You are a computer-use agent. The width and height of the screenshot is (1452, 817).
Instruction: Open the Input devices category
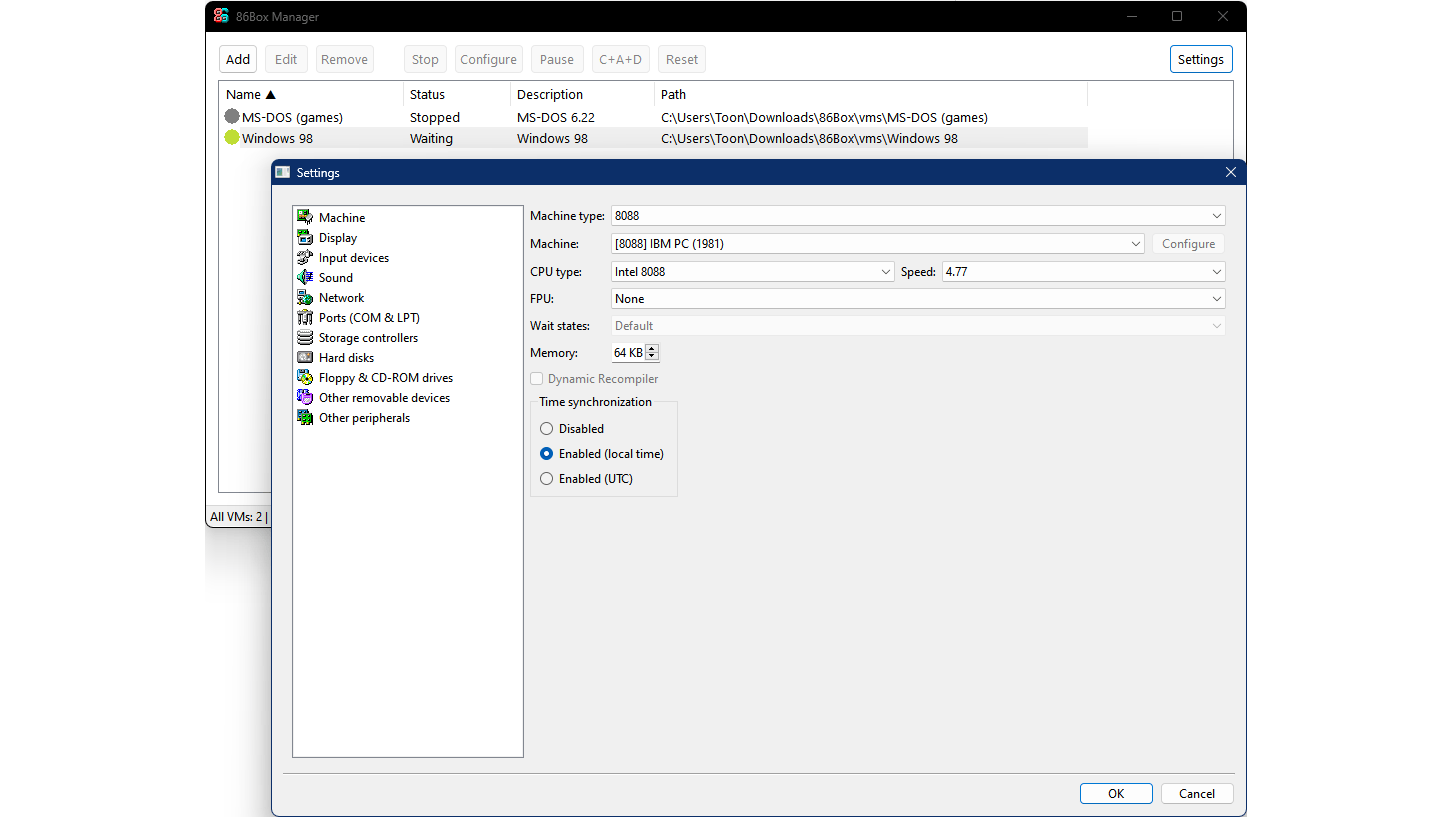click(354, 257)
